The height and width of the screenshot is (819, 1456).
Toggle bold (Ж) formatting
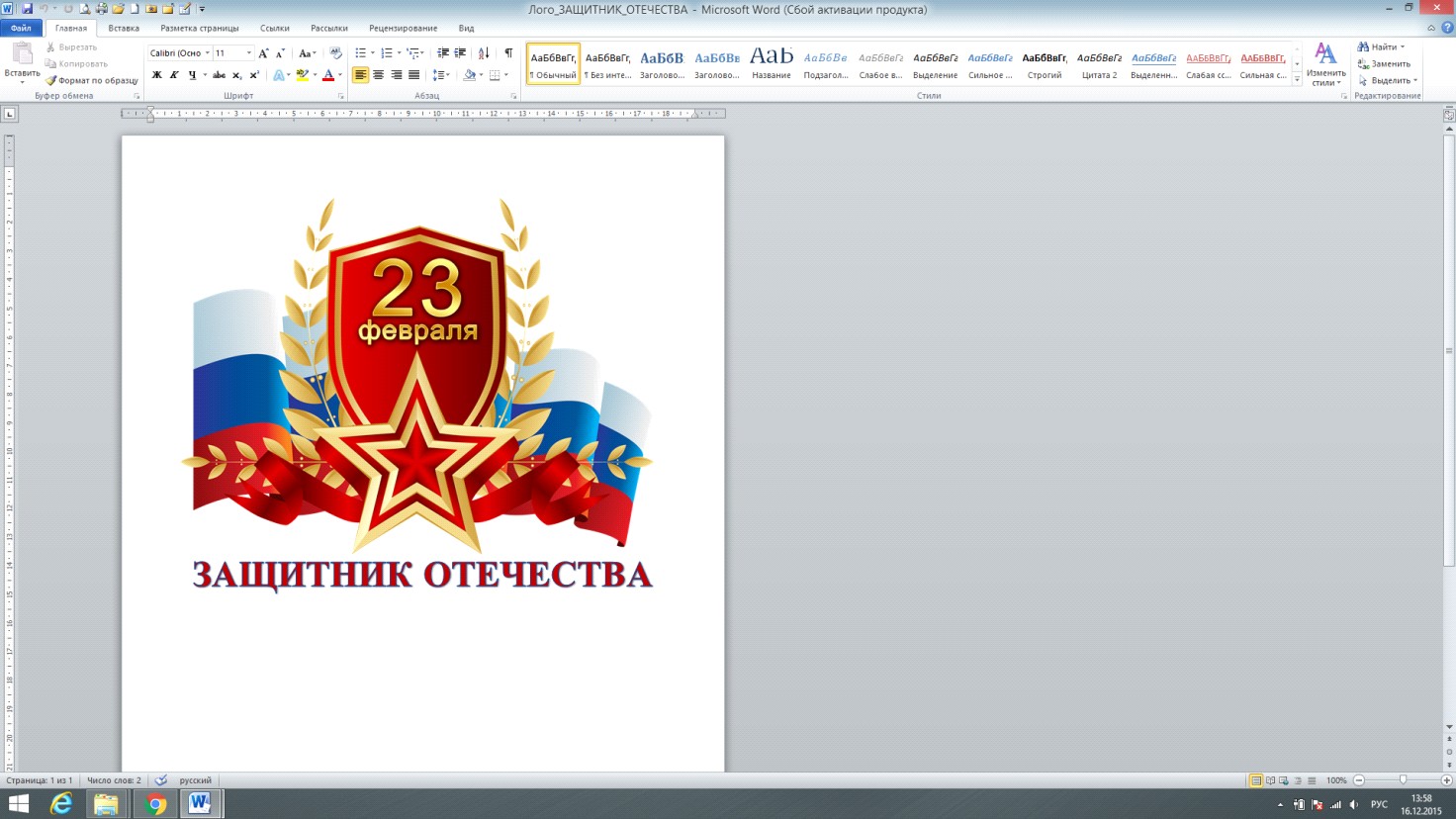click(156, 75)
